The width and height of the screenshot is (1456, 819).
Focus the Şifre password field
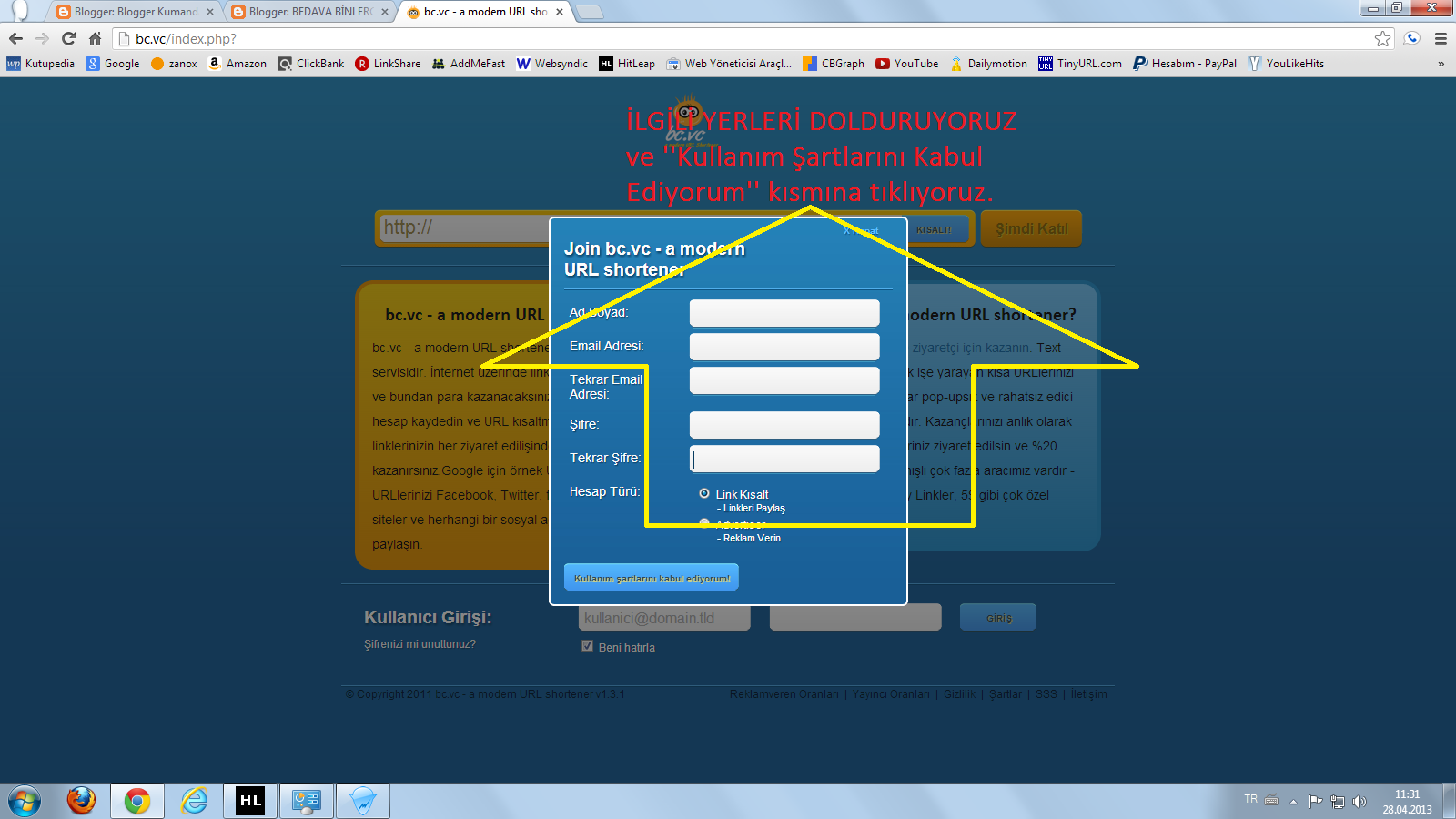784,425
